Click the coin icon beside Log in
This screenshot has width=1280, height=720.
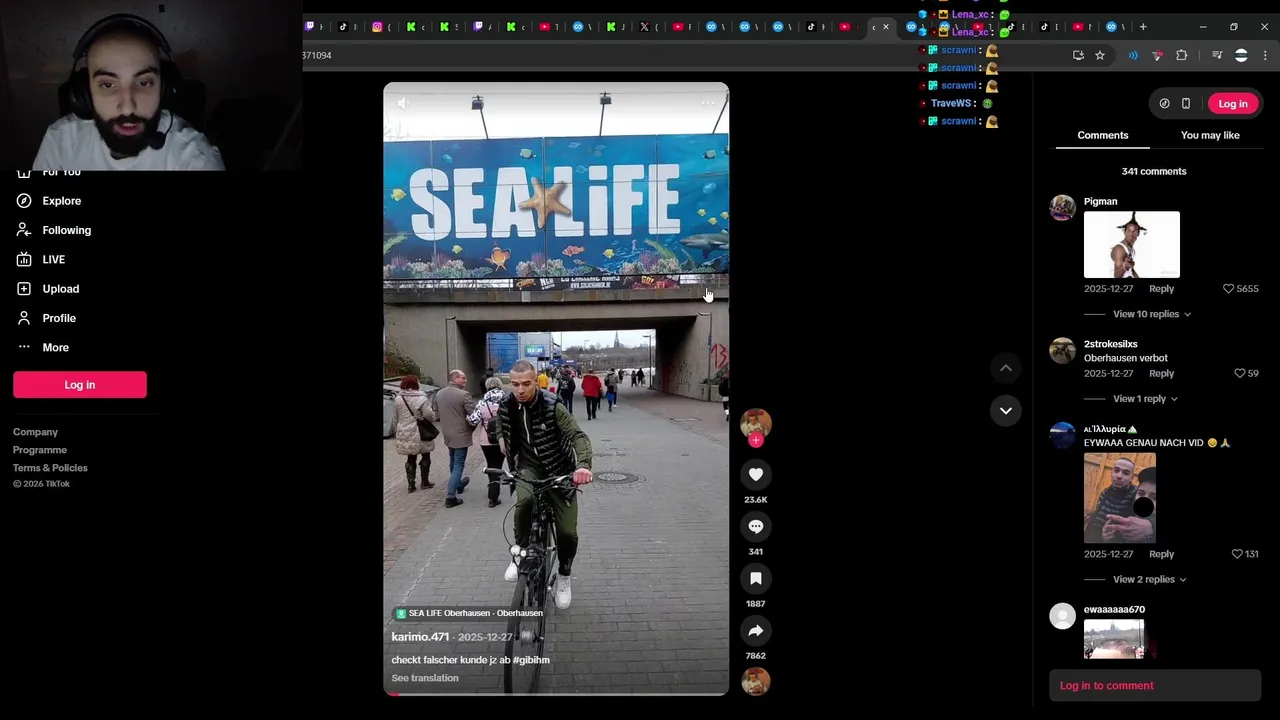coord(1164,104)
